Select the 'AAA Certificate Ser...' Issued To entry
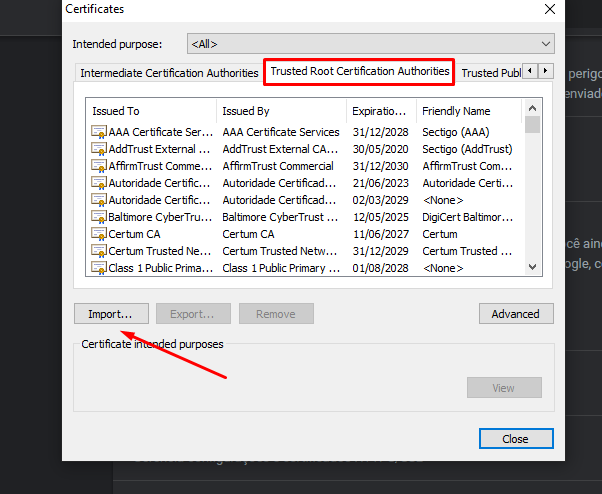Screen dimensions: 602x494 click(160, 132)
